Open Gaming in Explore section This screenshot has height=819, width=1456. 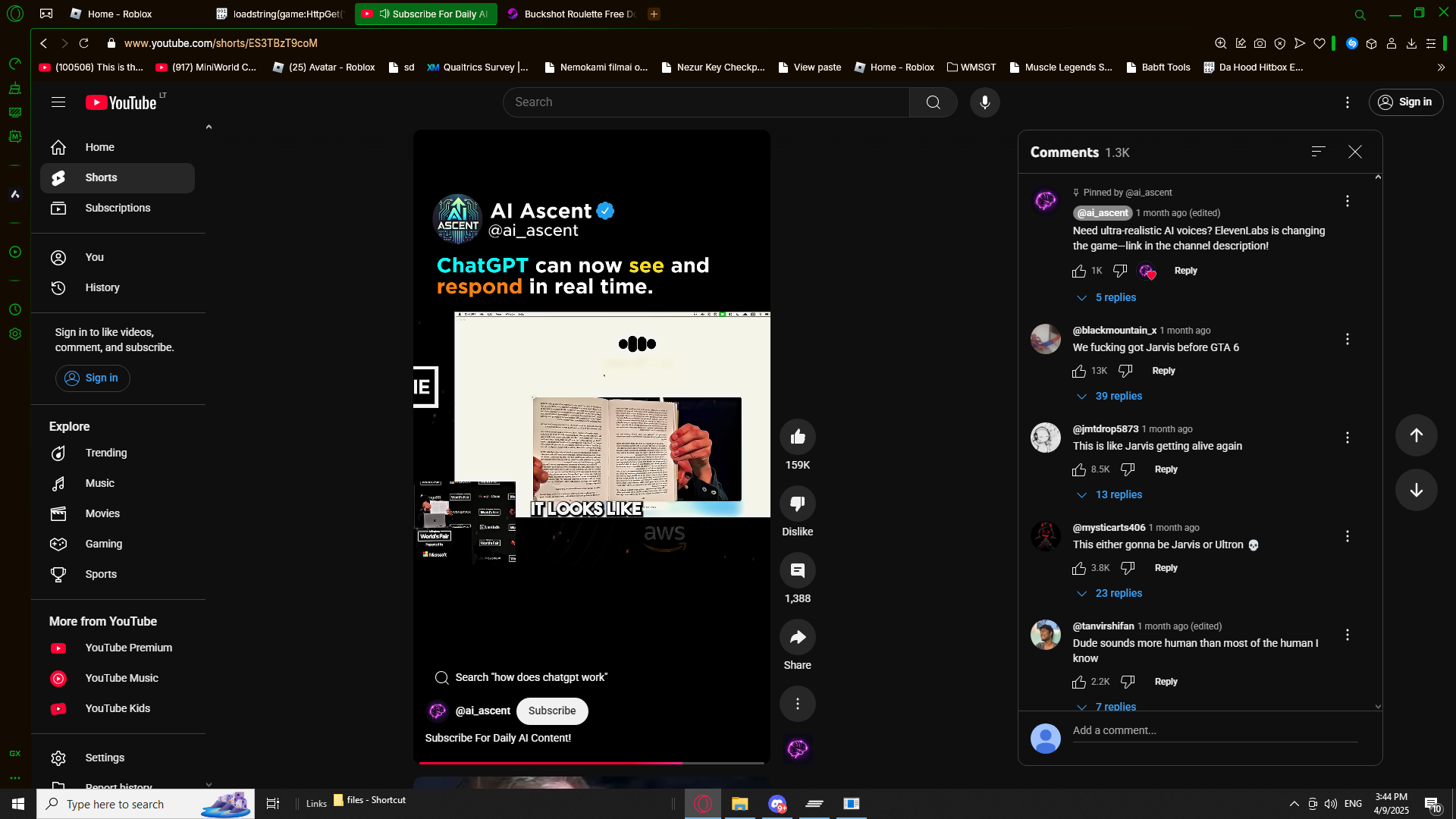pos(118,544)
